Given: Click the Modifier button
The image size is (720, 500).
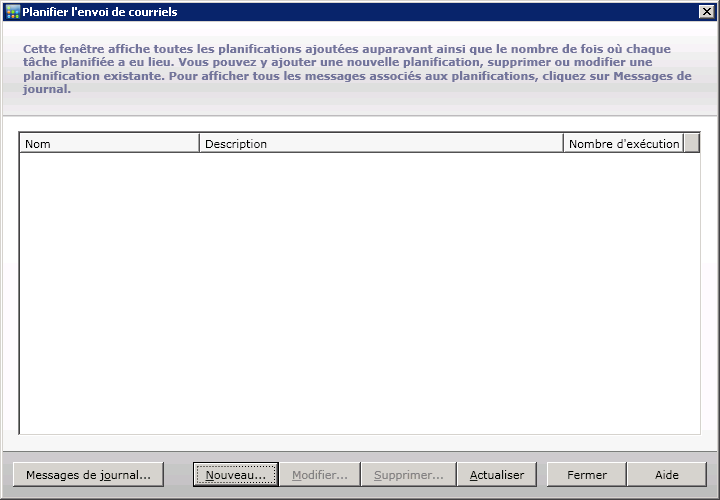Looking at the screenshot, I should click(x=320, y=474).
